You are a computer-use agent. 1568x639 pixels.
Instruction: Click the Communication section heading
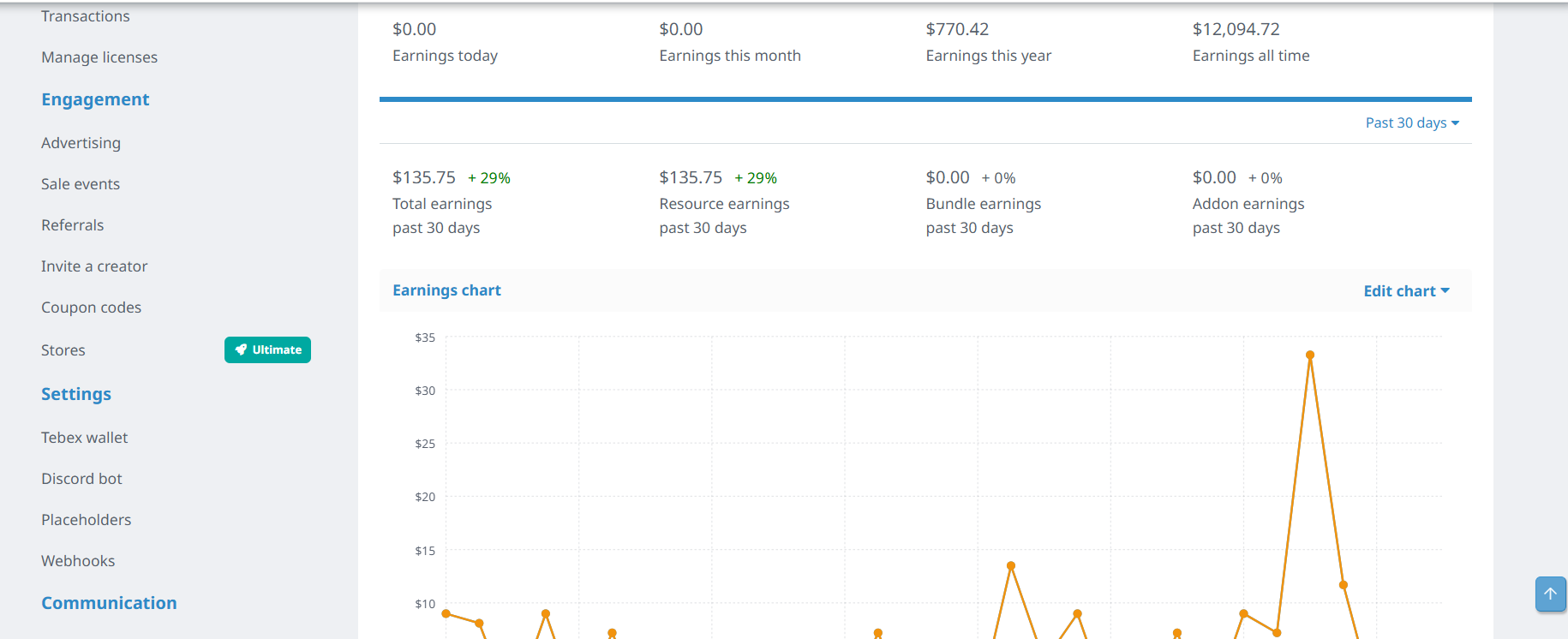click(109, 603)
